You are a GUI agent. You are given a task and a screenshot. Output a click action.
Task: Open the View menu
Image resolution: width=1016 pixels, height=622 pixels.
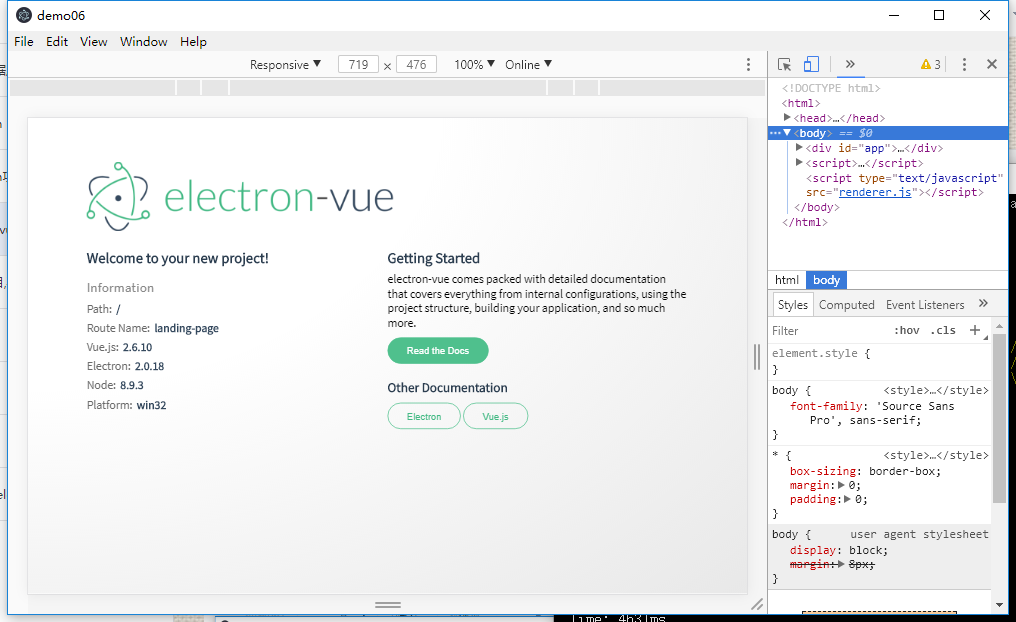pyautogui.click(x=93, y=41)
